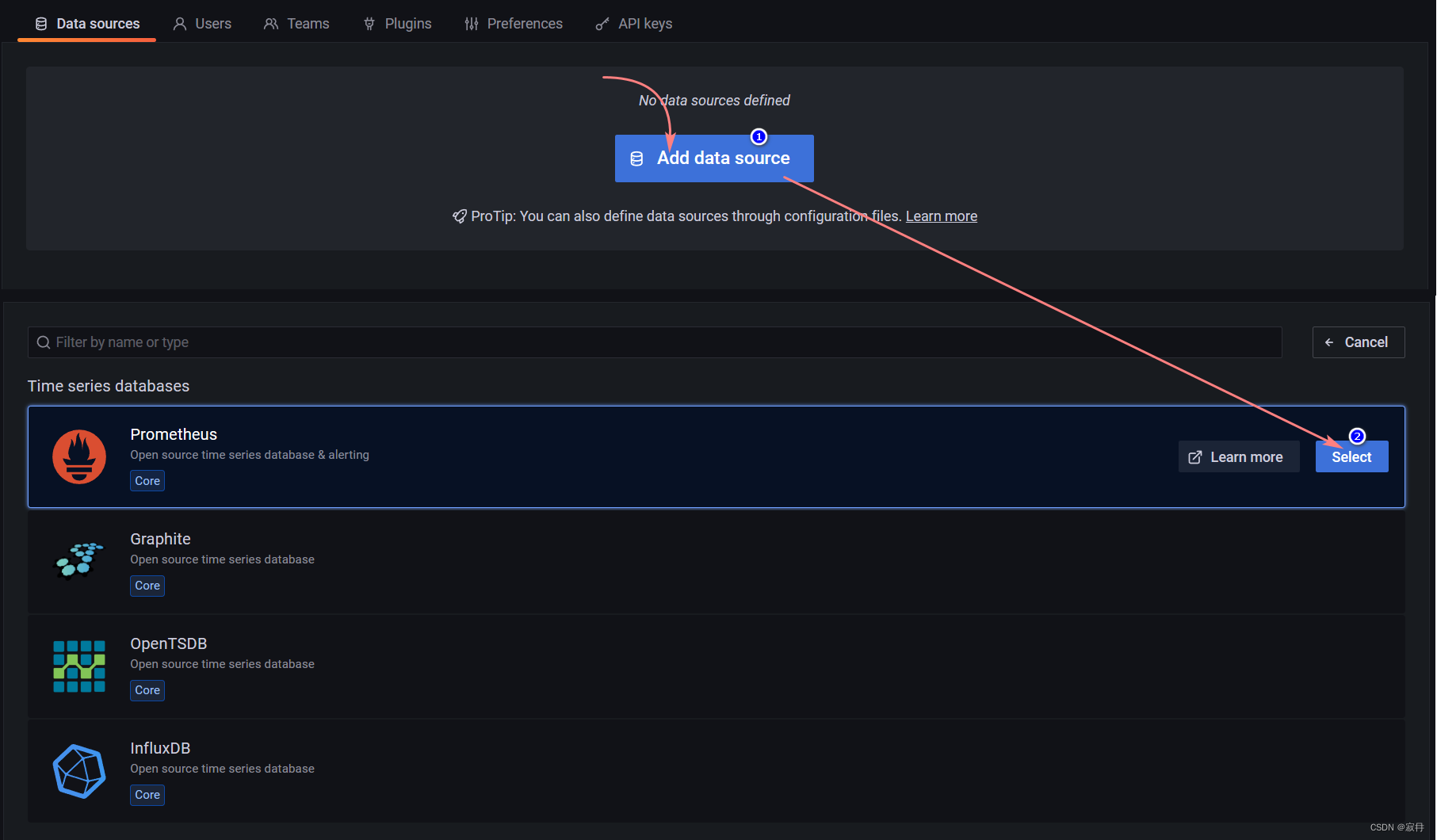Viewport: 1437px width, 840px height.
Task: Click the database icon on Add data source
Action: tap(636, 159)
